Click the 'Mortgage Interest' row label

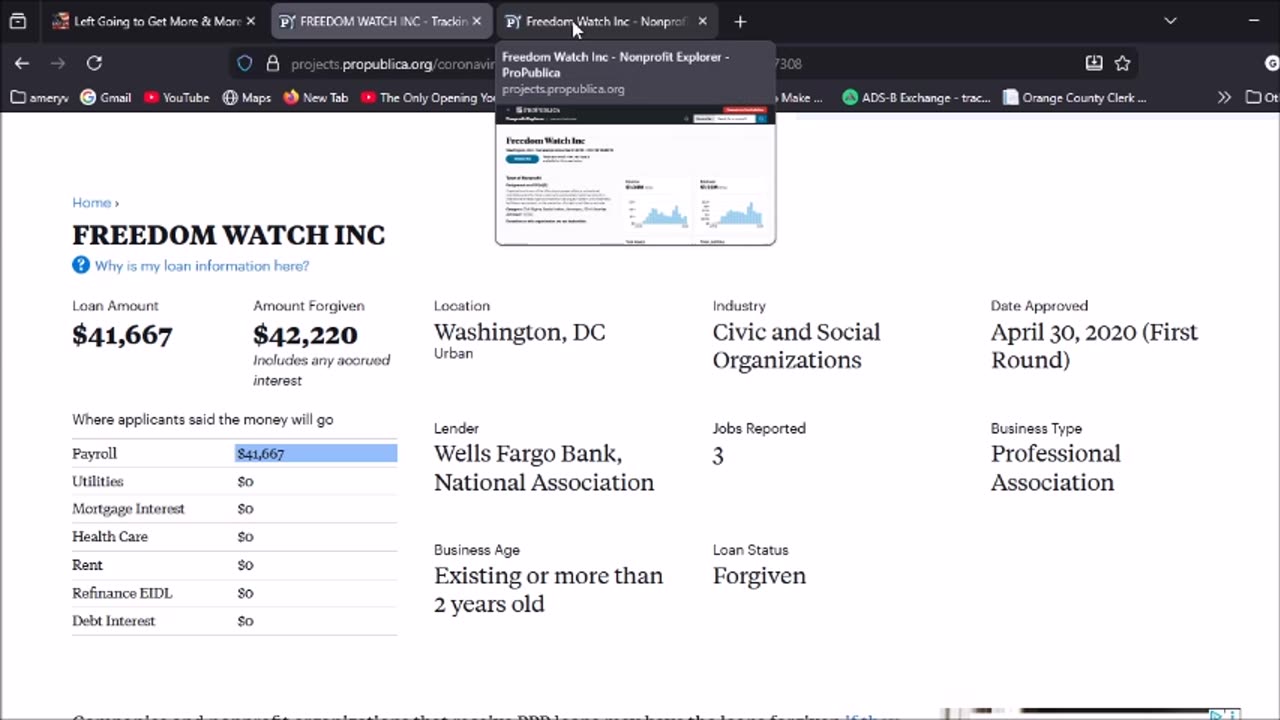point(128,509)
